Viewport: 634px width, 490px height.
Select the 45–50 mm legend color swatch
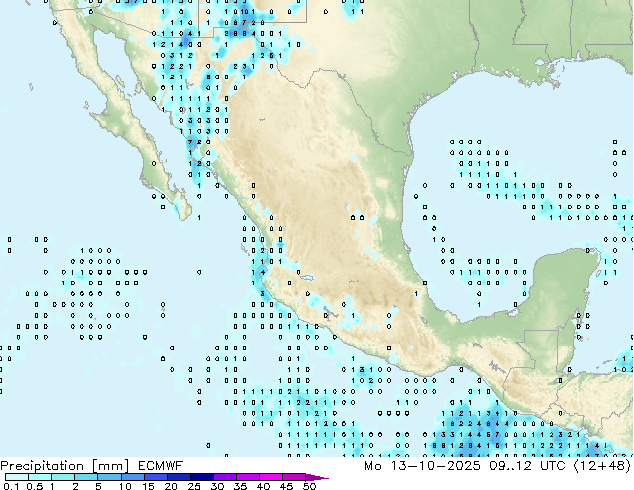pos(294,477)
